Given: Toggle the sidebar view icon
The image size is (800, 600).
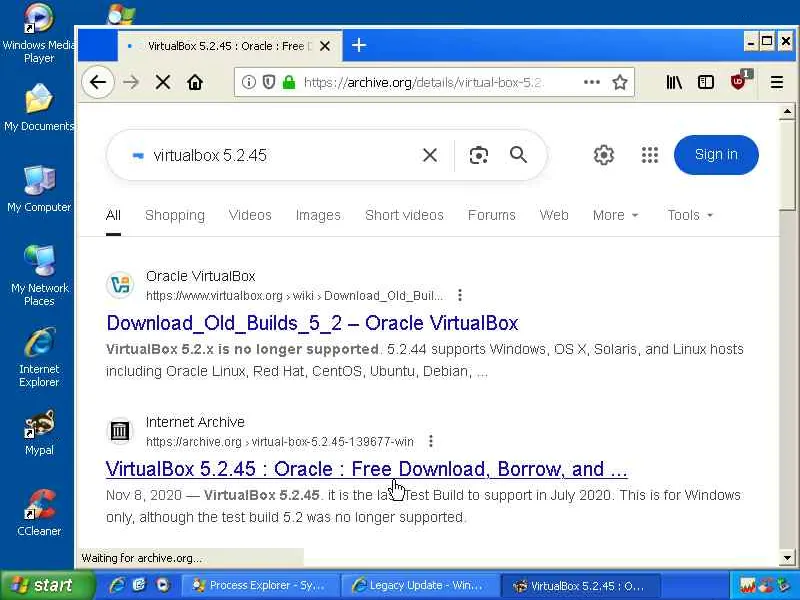Looking at the screenshot, I should click(706, 82).
